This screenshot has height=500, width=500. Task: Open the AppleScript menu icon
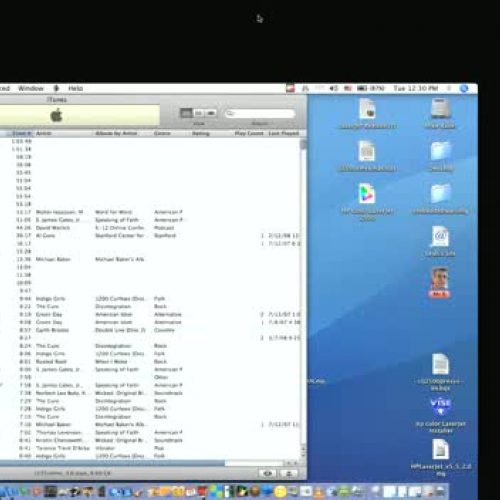coord(56,88)
